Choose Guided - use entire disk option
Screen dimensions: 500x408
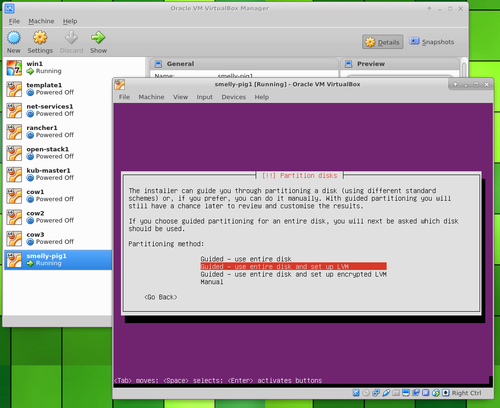pyautogui.click(x=246, y=259)
